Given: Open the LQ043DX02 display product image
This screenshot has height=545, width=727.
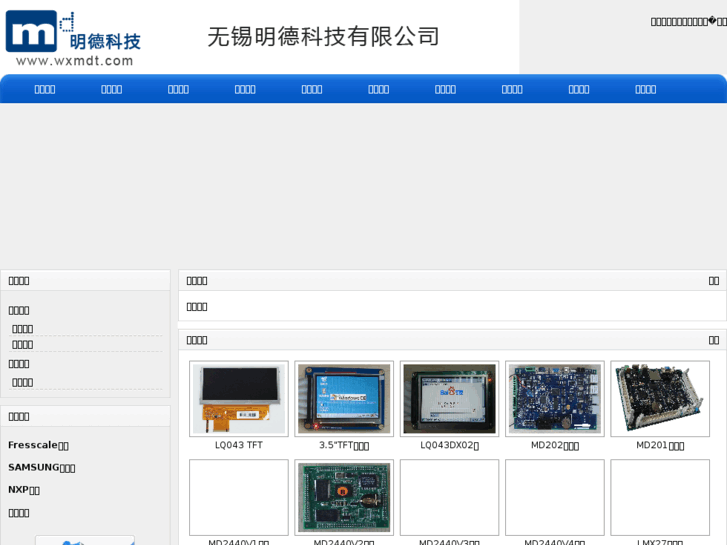Looking at the screenshot, I should tap(449, 399).
